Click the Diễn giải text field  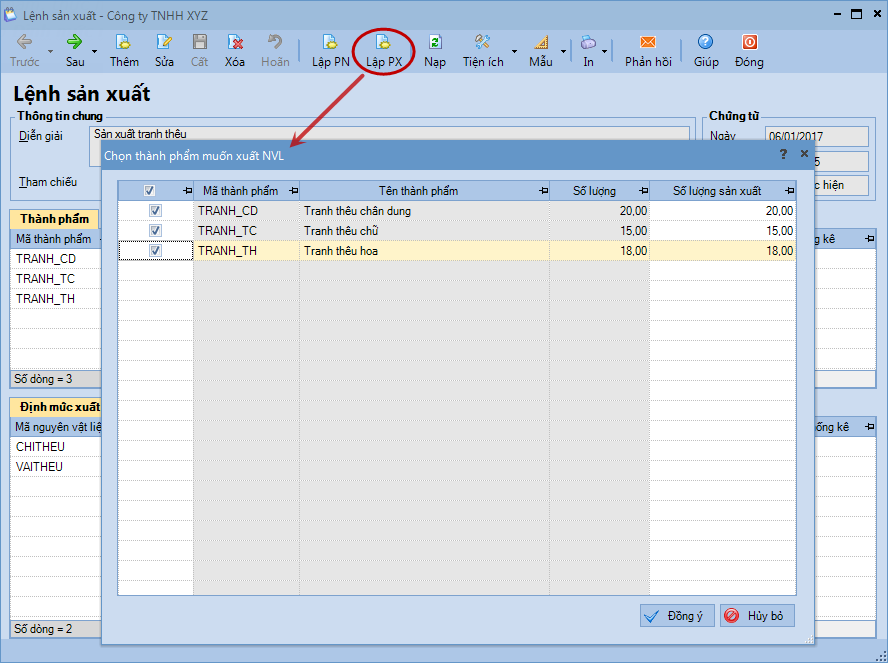(390, 133)
